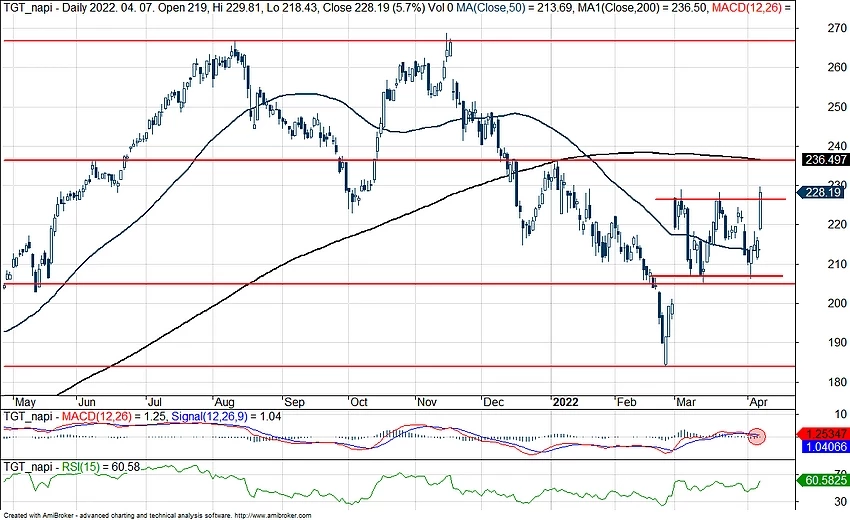Click the 270 price axis label

[836, 28]
